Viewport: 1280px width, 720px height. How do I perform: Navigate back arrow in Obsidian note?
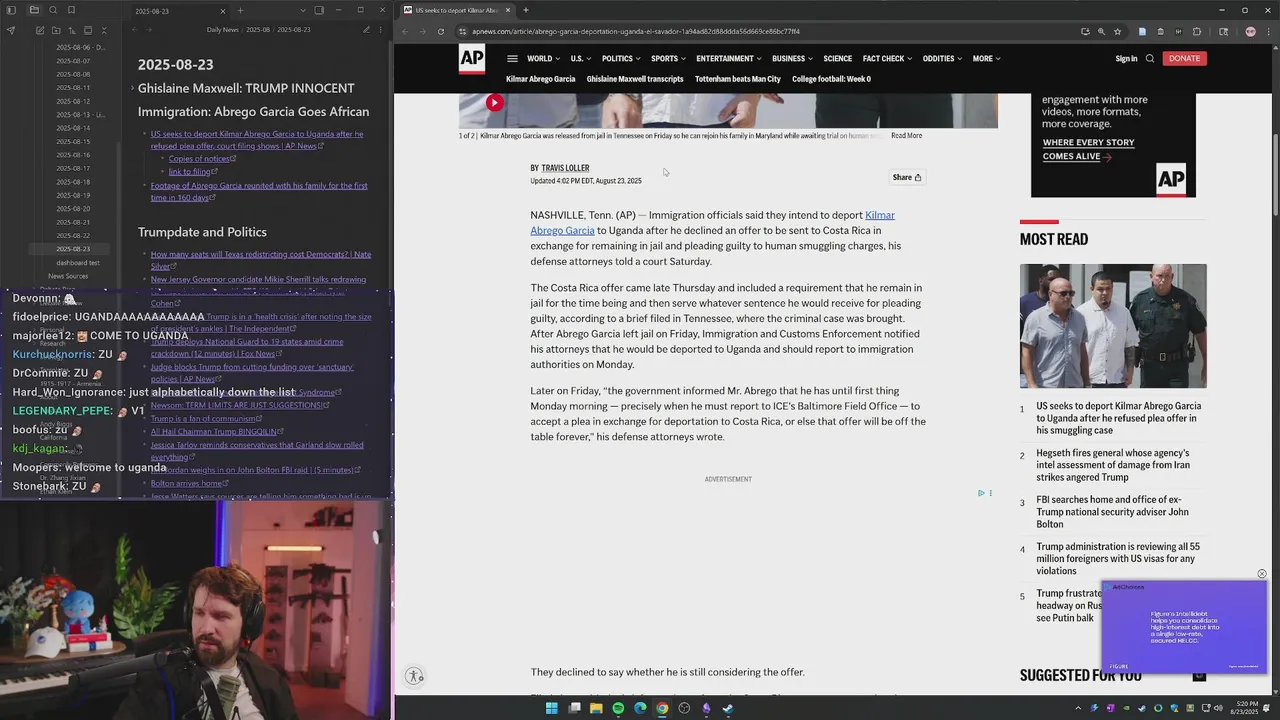134,30
